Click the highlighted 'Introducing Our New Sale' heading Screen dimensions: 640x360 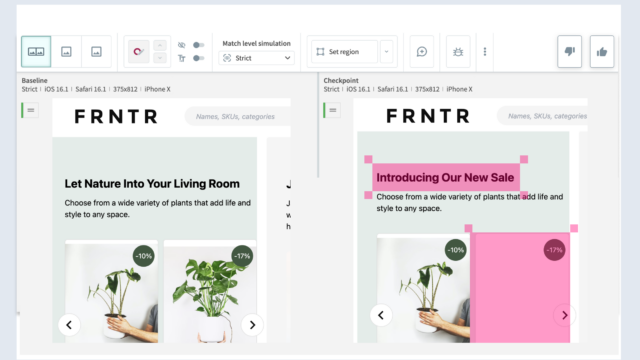pos(445,178)
